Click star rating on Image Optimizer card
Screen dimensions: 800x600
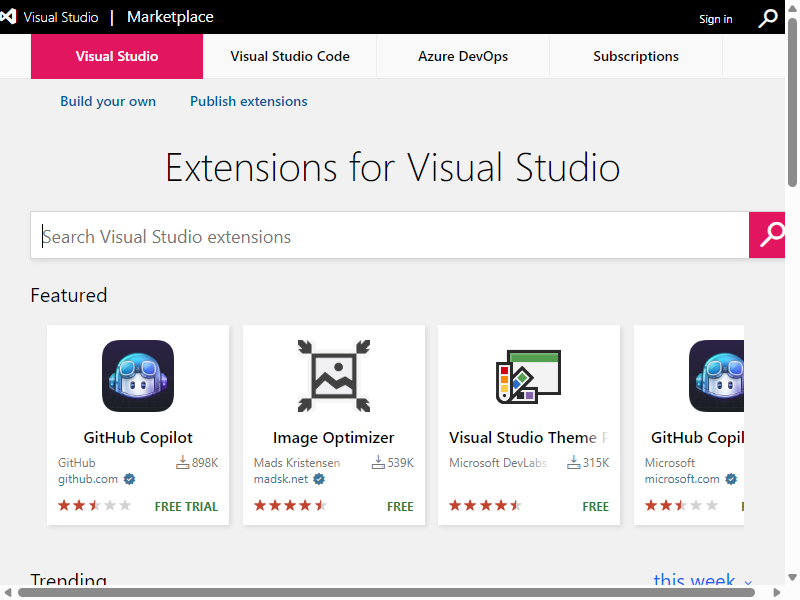tap(290, 506)
